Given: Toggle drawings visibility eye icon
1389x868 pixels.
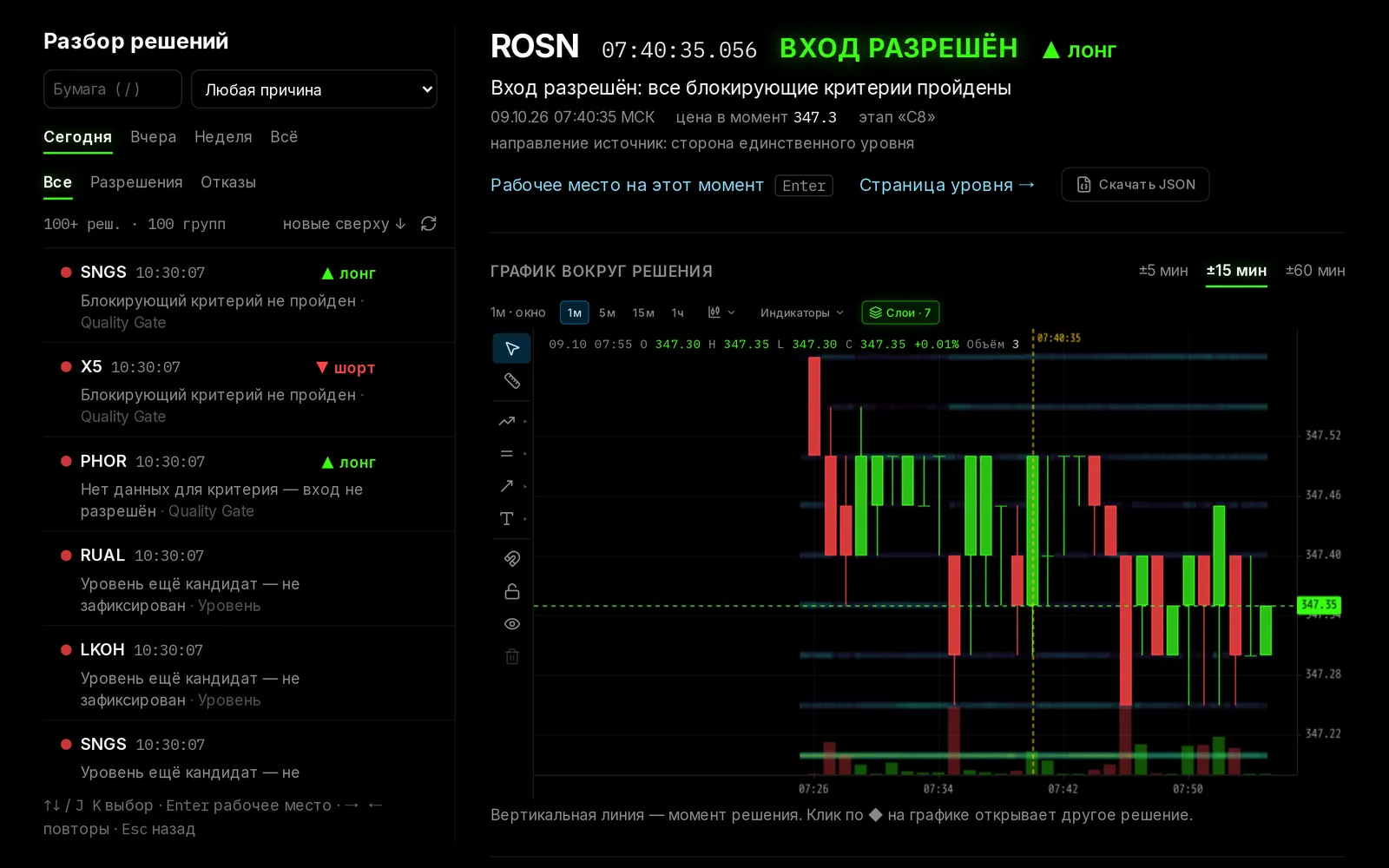Looking at the screenshot, I should (512, 624).
